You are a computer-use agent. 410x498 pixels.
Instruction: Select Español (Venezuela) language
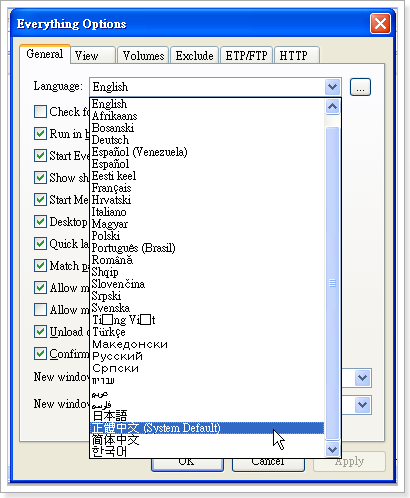pos(207,152)
